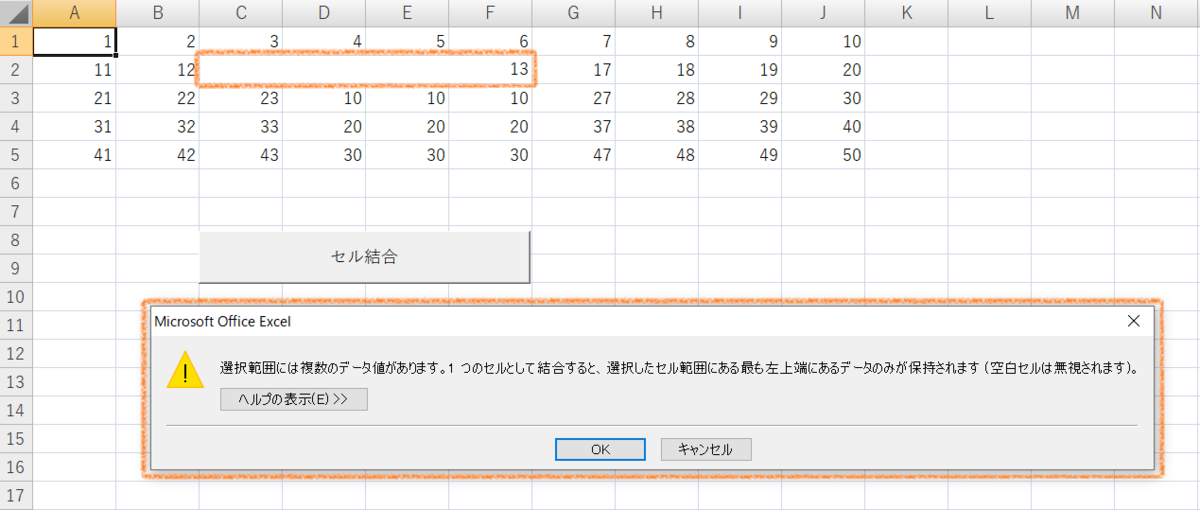Select column L header

pyautogui.click(x=988, y=13)
